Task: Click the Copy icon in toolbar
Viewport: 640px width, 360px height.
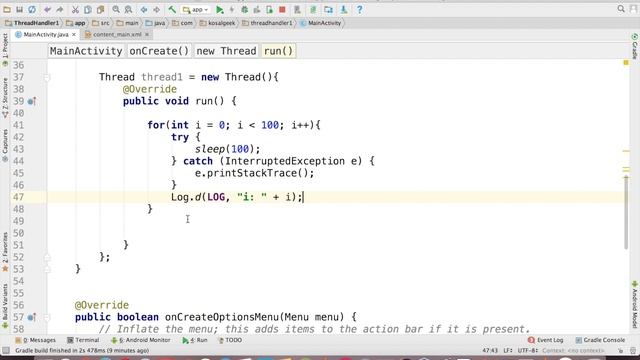Action: tap(88, 9)
